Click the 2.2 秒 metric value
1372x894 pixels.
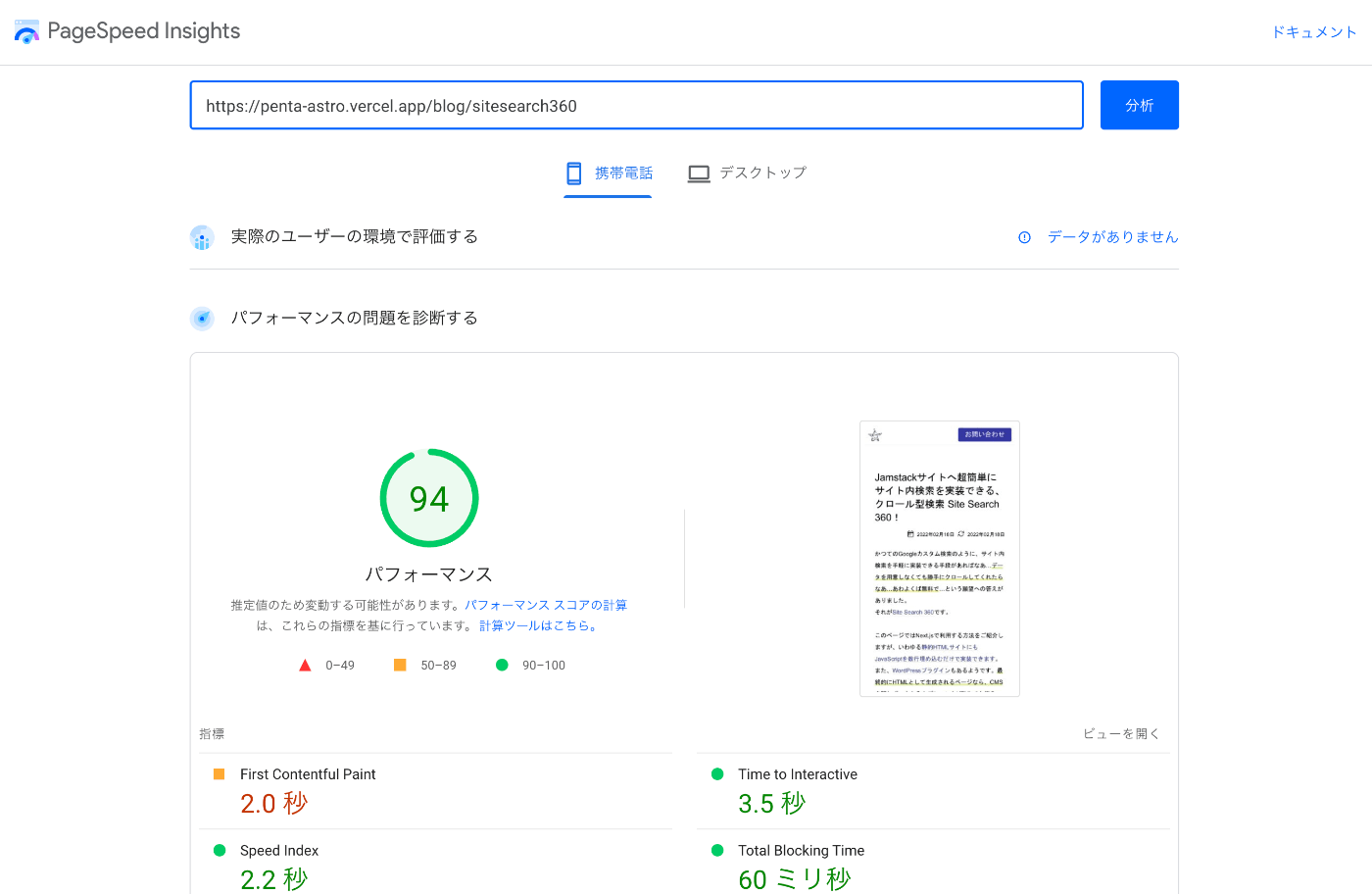(x=274, y=879)
